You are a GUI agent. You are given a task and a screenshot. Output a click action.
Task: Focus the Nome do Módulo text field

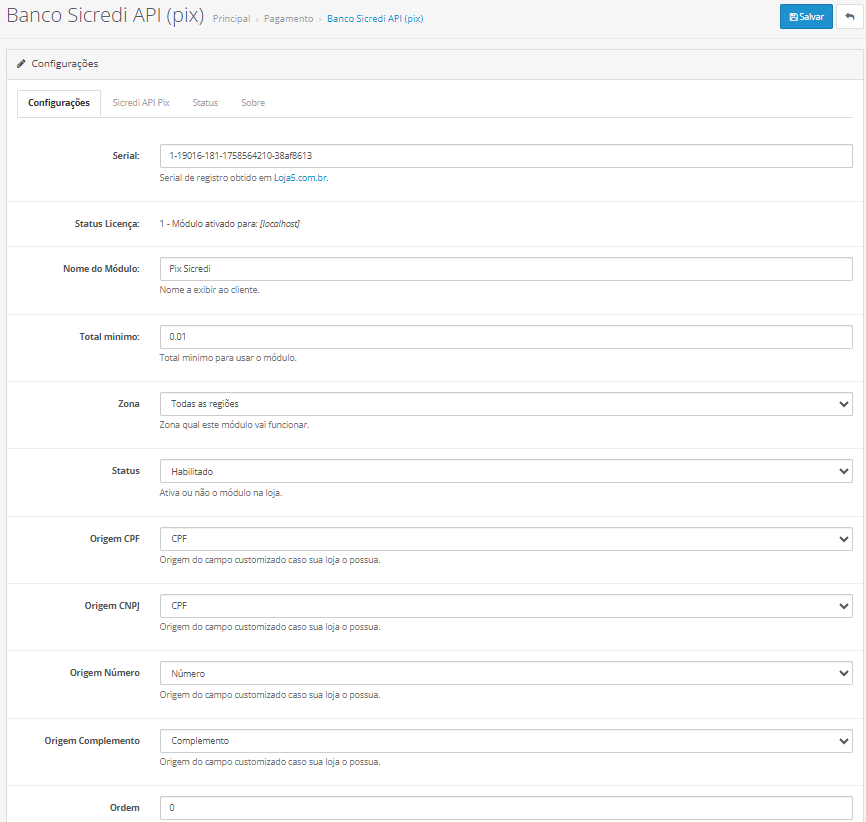[505, 269]
